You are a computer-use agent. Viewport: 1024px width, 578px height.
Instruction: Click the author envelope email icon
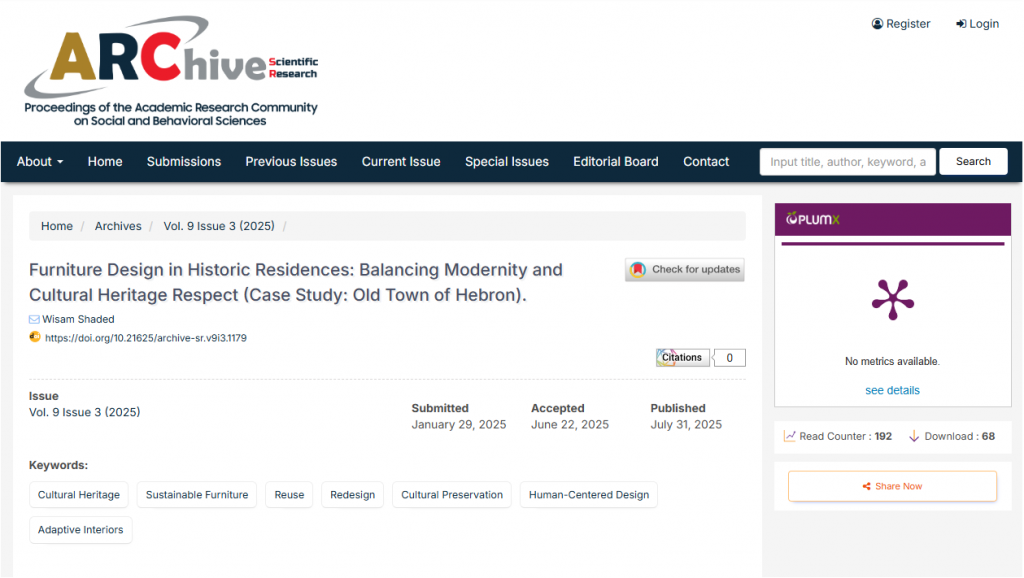pyautogui.click(x=34, y=319)
